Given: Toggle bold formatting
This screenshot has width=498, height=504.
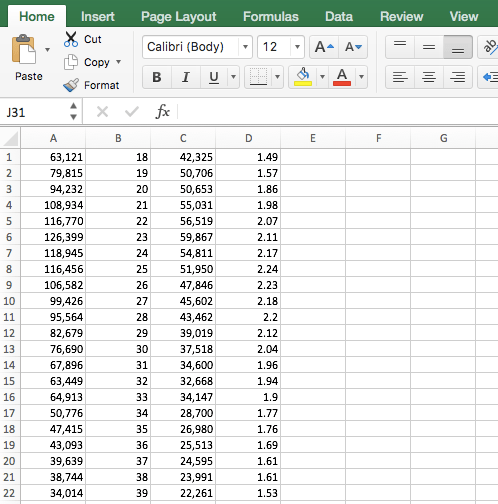Looking at the screenshot, I should tap(157, 77).
